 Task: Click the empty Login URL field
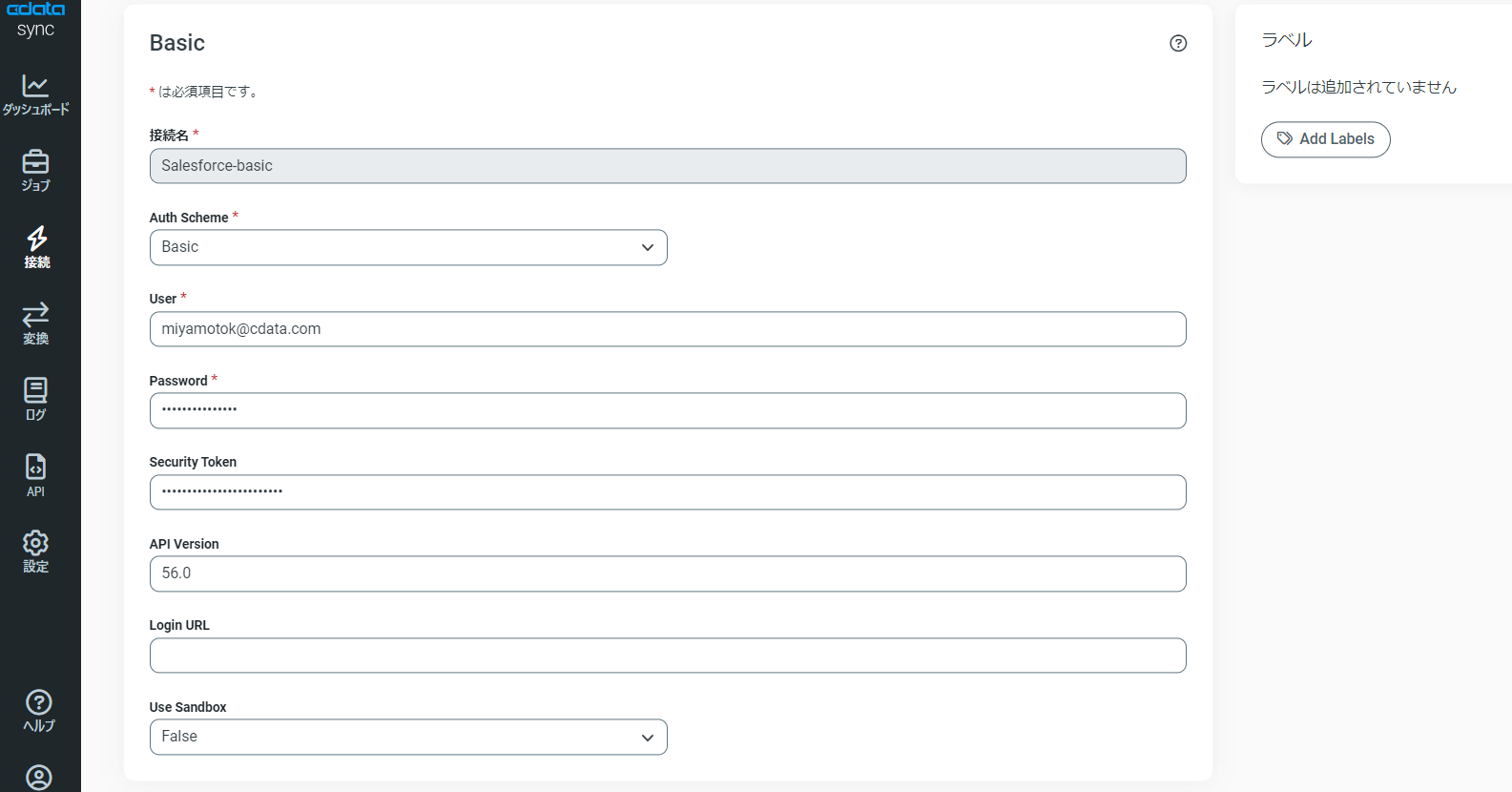[x=668, y=656]
